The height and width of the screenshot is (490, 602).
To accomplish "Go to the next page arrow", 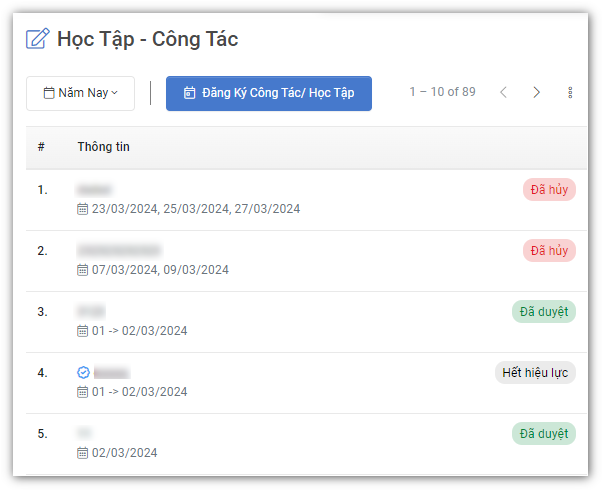I will tap(537, 93).
